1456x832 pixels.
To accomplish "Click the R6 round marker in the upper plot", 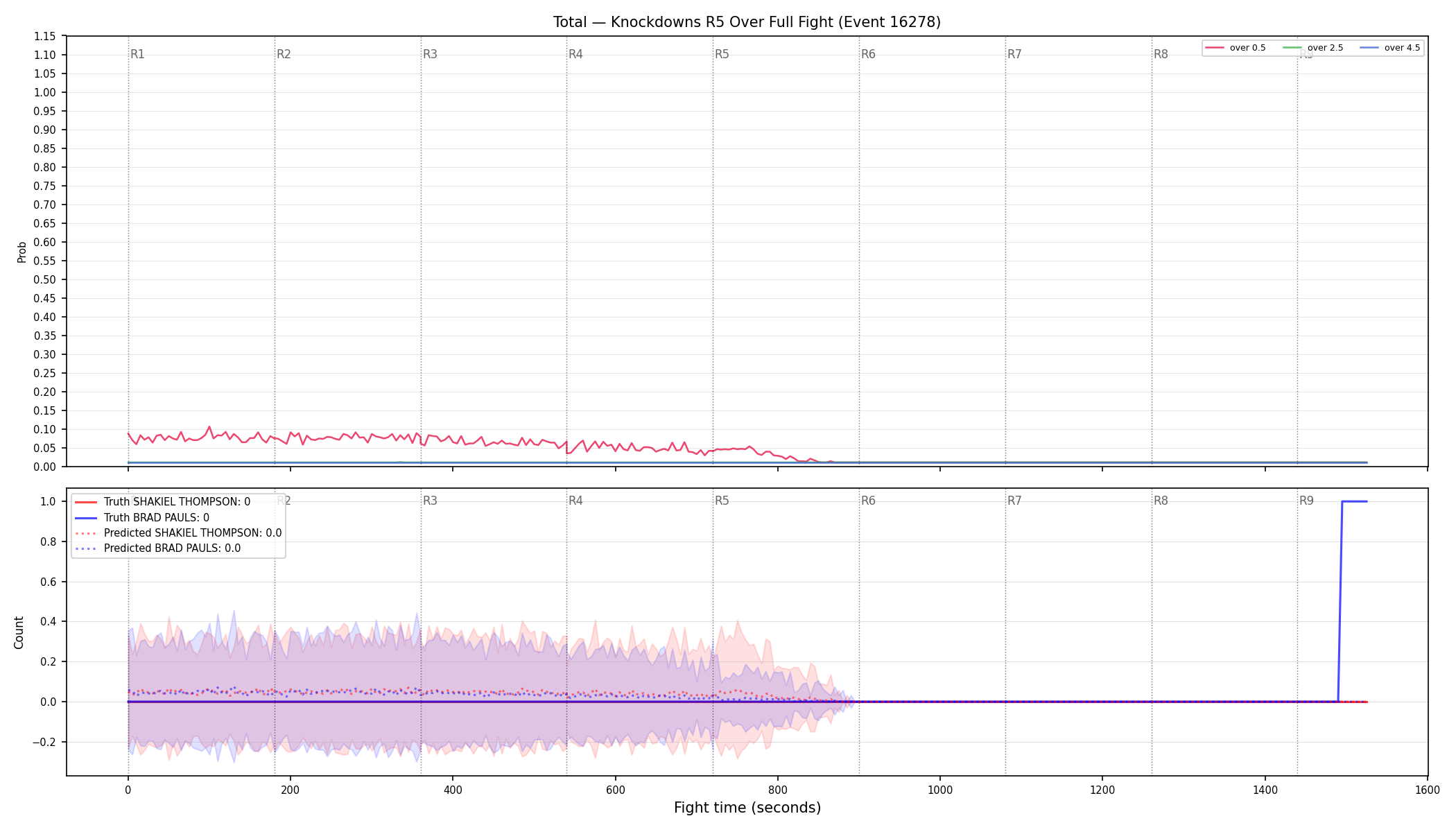I will pyautogui.click(x=868, y=54).
